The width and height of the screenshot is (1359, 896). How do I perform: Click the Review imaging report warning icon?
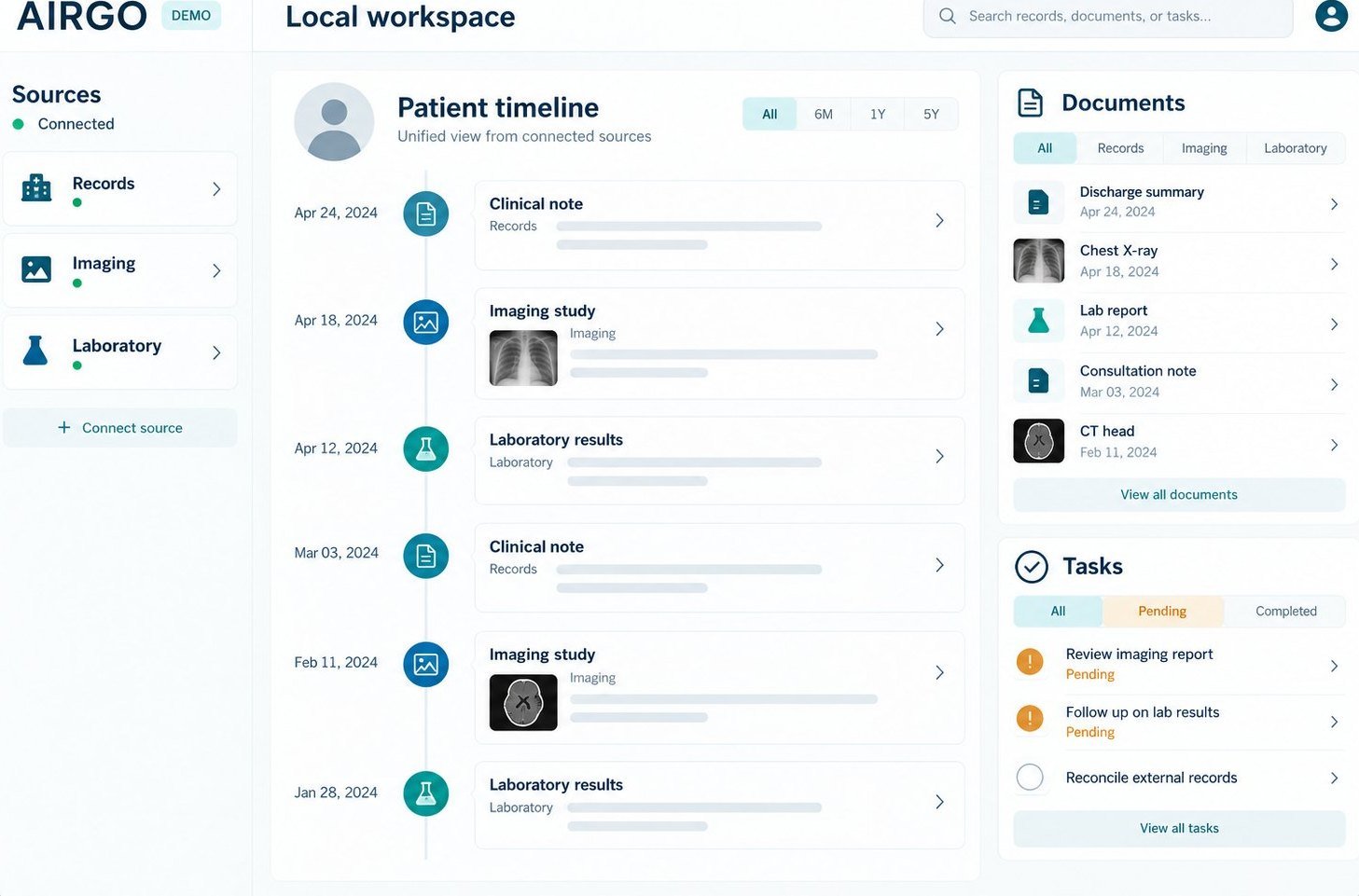[x=1030, y=662]
